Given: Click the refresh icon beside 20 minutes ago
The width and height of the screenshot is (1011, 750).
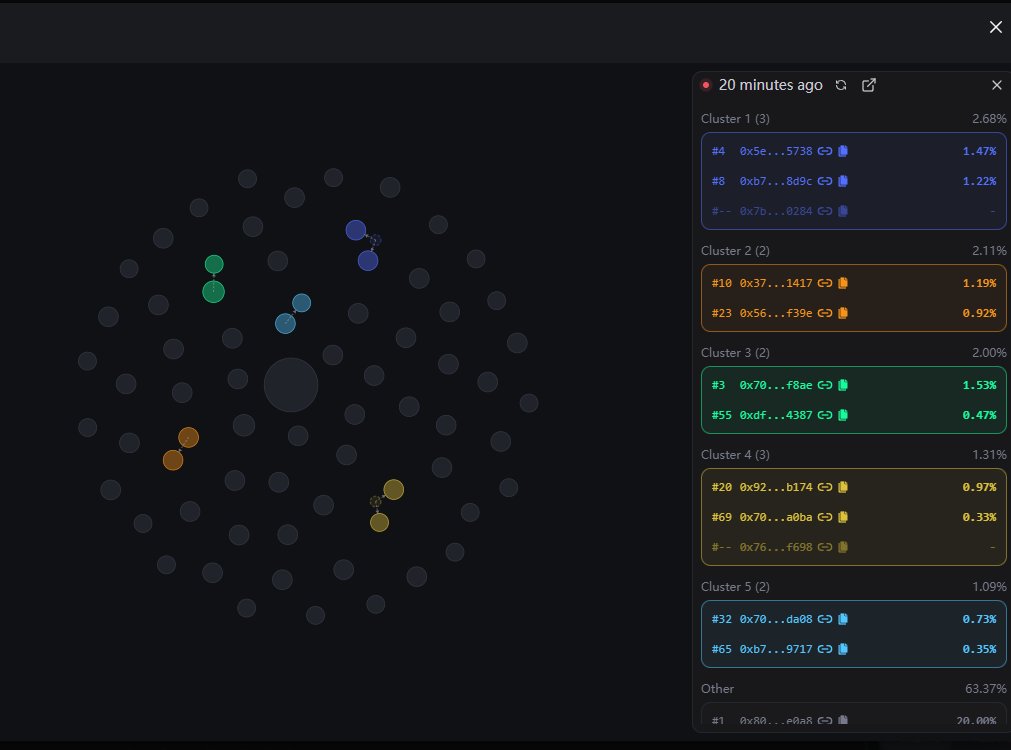Looking at the screenshot, I should [x=841, y=85].
